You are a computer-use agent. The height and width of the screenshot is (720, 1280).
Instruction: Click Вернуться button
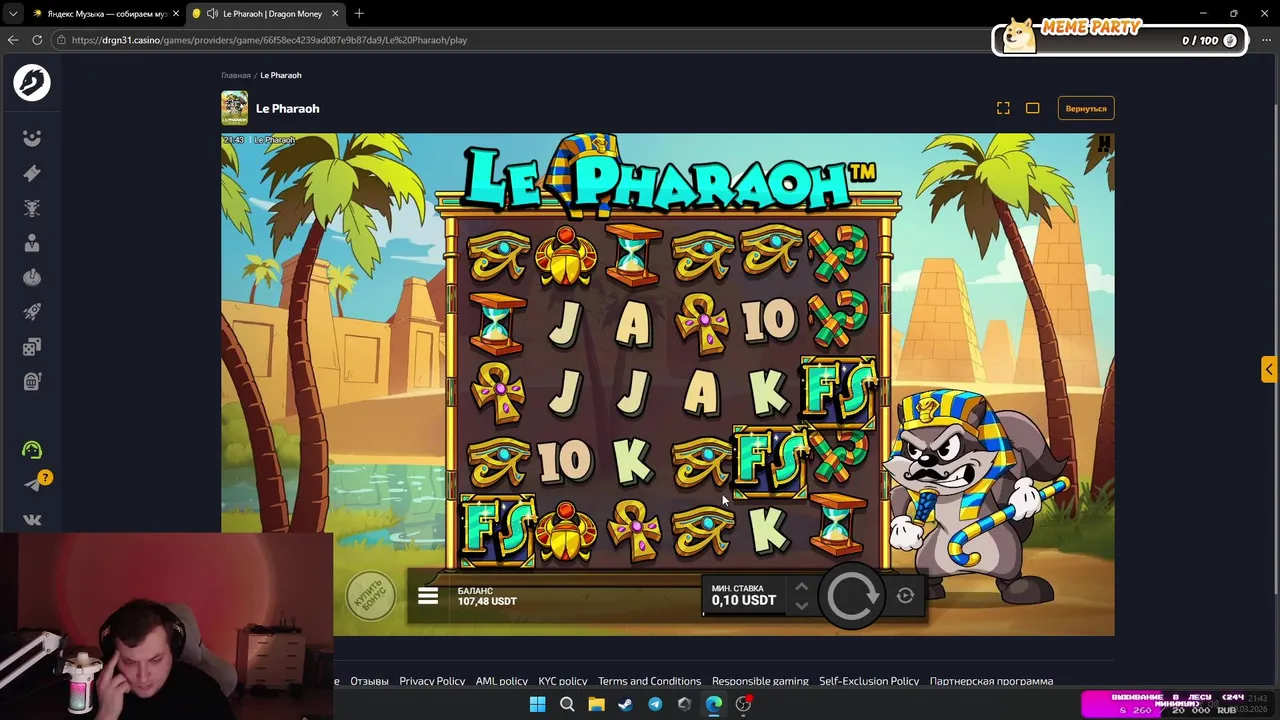click(1086, 108)
